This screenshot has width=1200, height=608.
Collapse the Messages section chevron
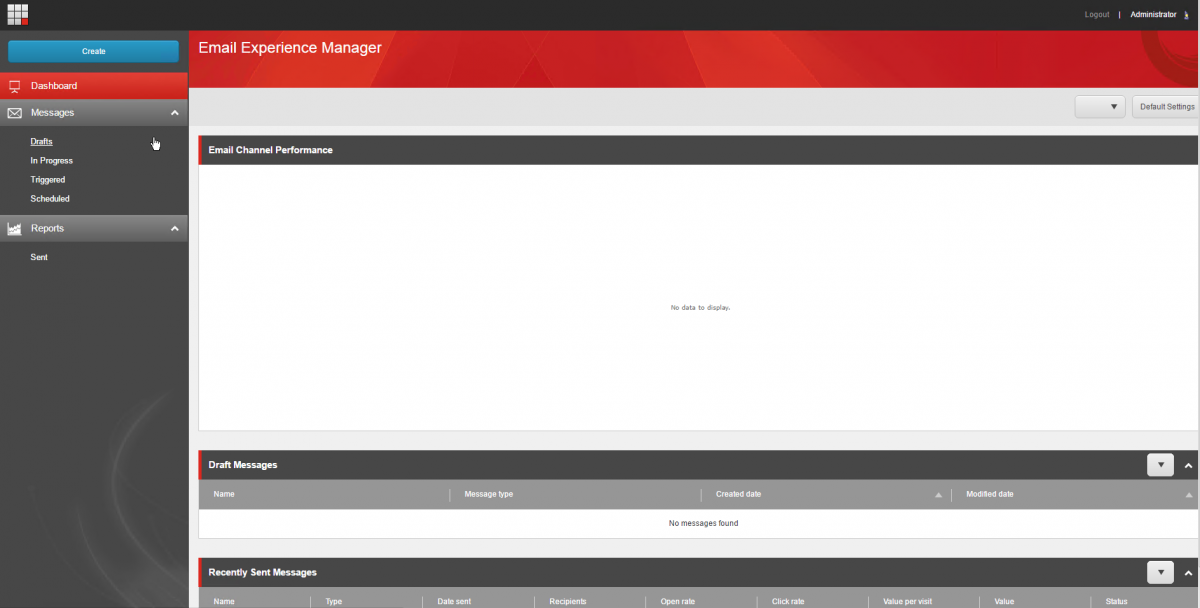tap(175, 113)
